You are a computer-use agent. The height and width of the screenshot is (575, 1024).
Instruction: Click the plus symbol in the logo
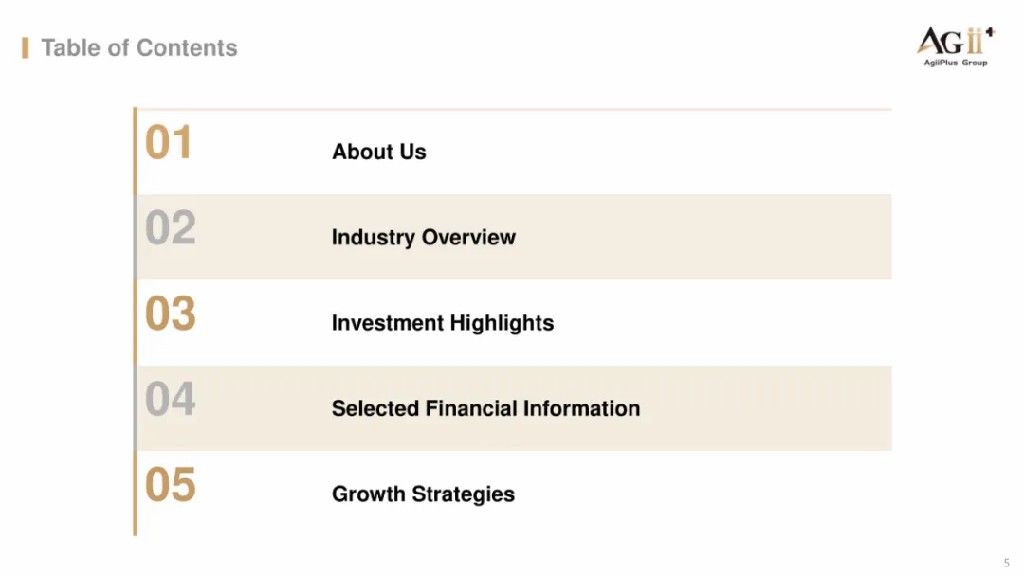click(990, 31)
